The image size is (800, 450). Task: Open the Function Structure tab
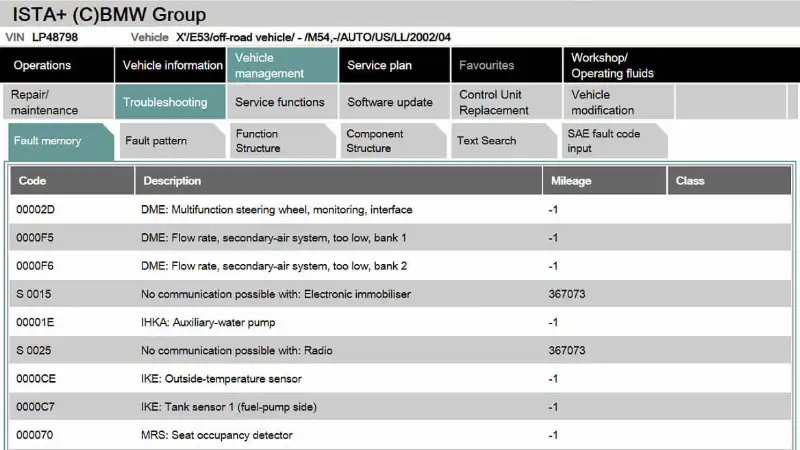tap(282, 141)
